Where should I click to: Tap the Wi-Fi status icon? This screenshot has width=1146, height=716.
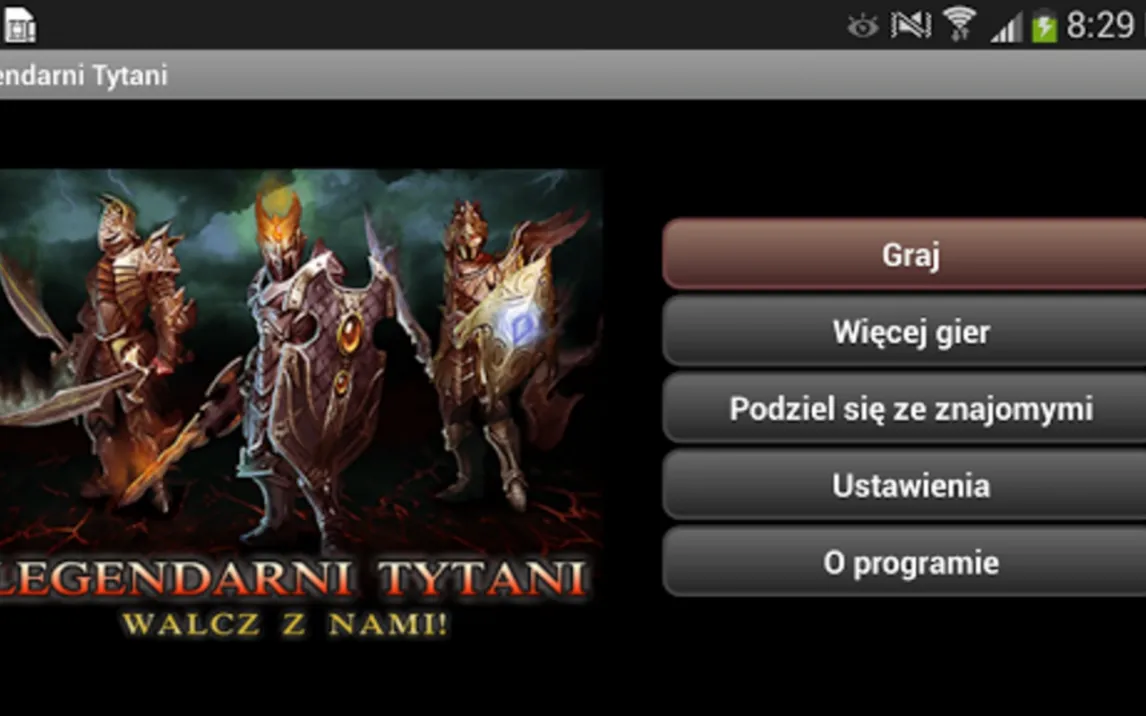click(x=959, y=24)
